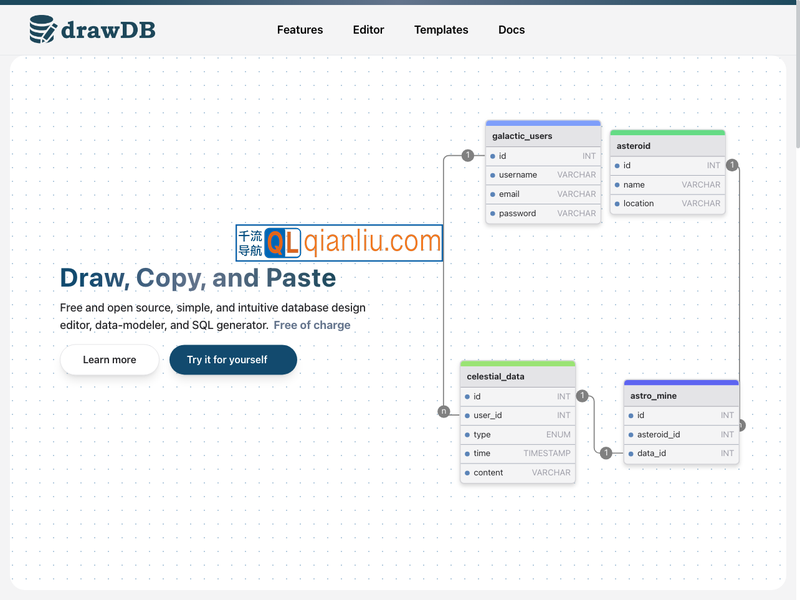This screenshot has height=600, width=800.
Task: Click the '1' marker at asteroid id row
Action: [732, 165]
